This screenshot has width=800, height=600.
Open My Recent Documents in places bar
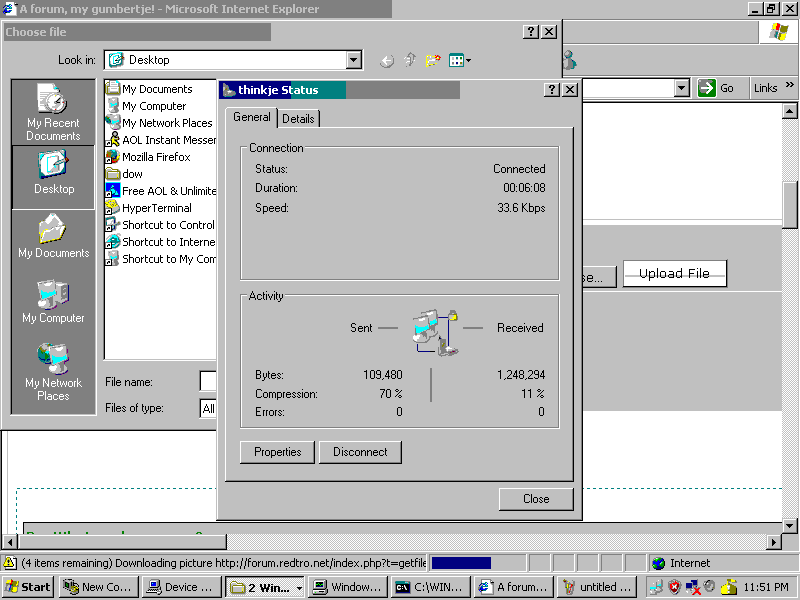pyautogui.click(x=53, y=112)
